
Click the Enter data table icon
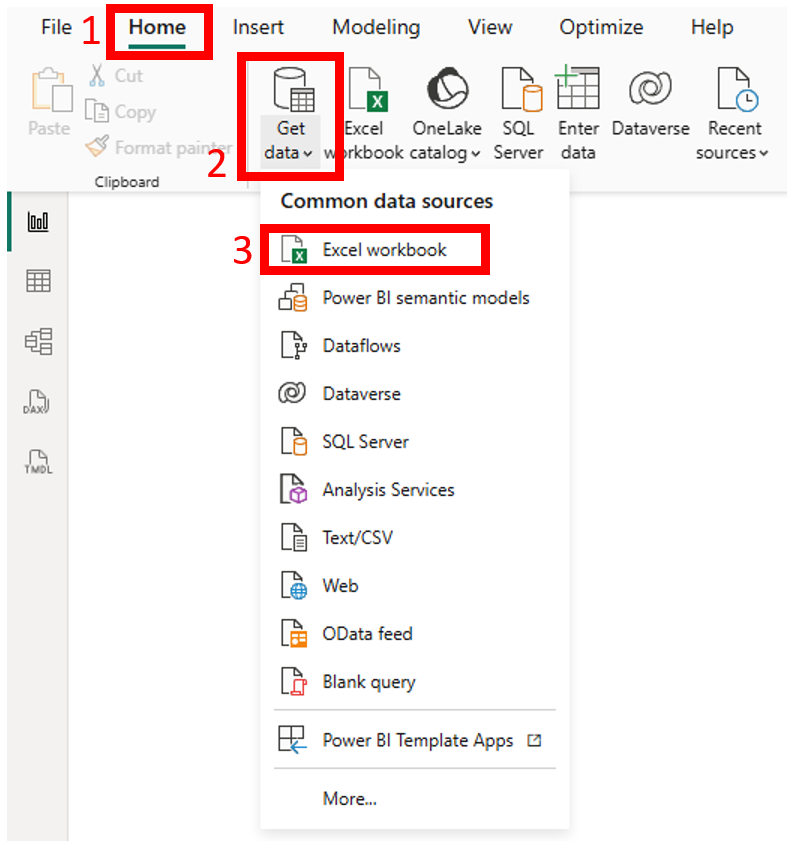coord(577,87)
